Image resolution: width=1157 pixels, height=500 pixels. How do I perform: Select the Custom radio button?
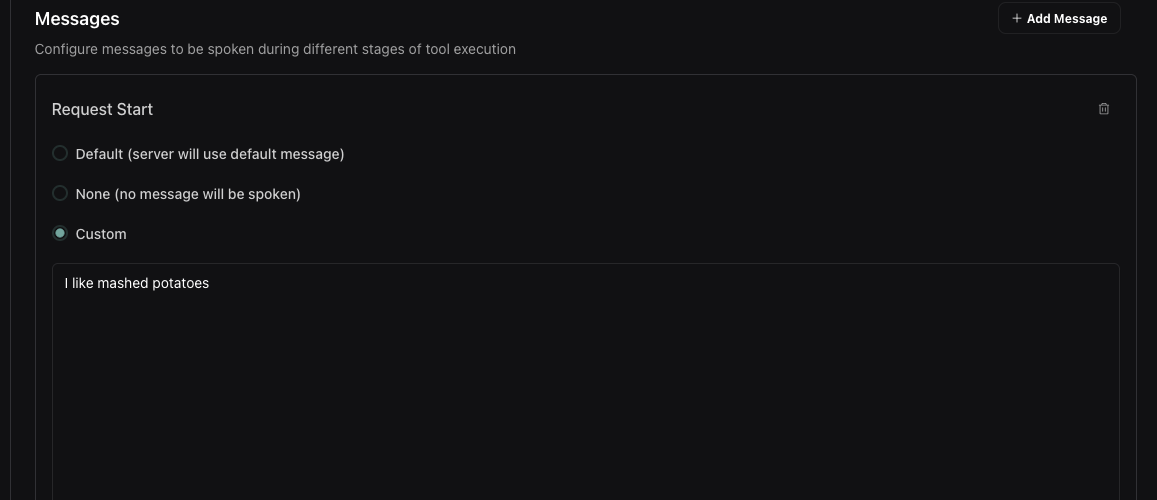pyautogui.click(x=60, y=234)
